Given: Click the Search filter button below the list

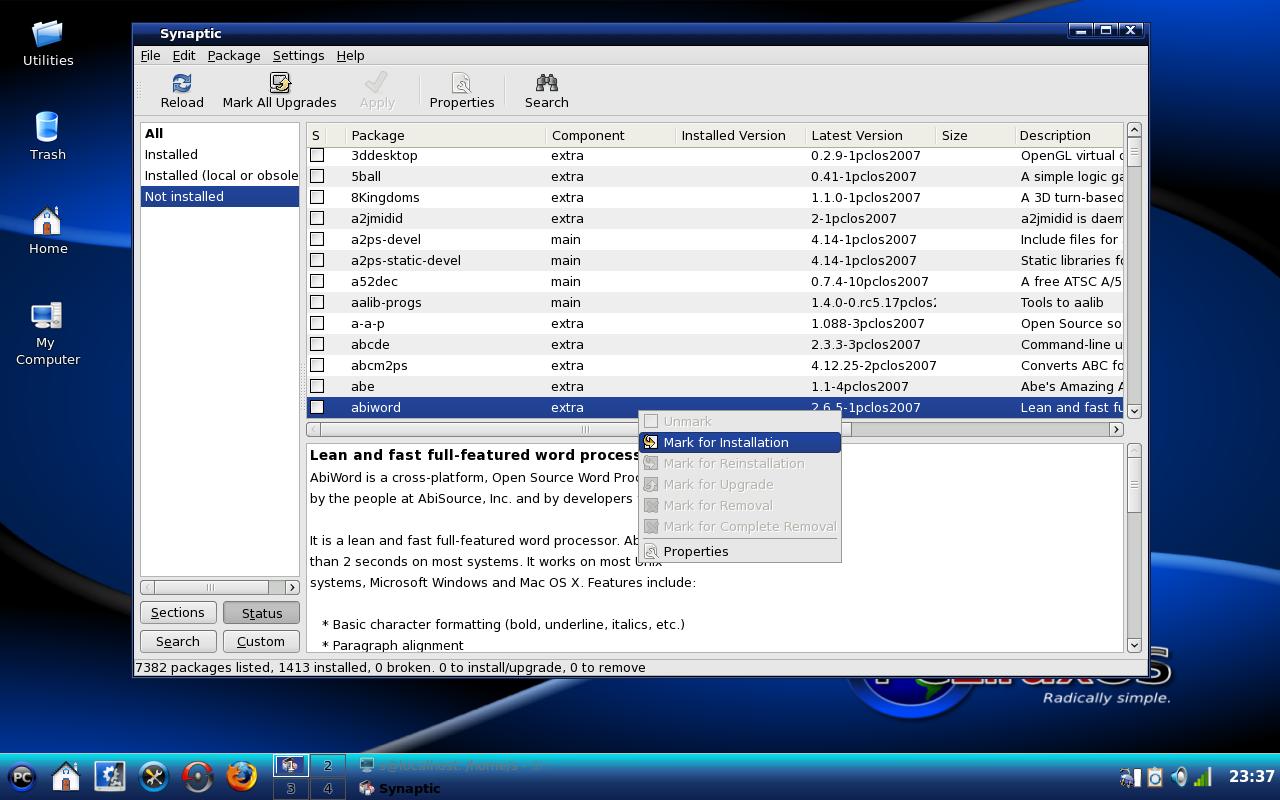Looking at the screenshot, I should click(x=177, y=642).
